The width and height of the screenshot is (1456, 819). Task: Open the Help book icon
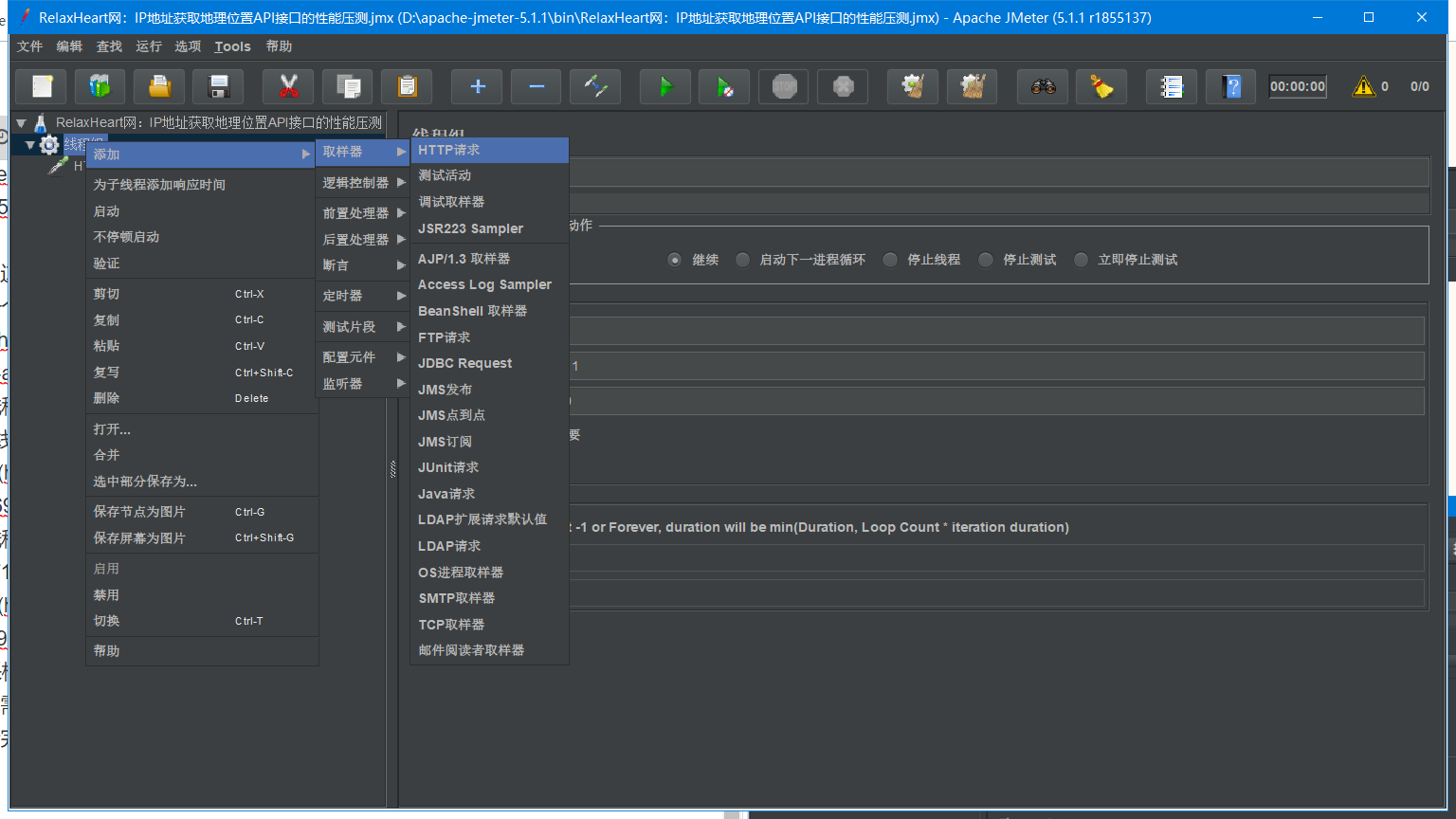tap(1231, 86)
